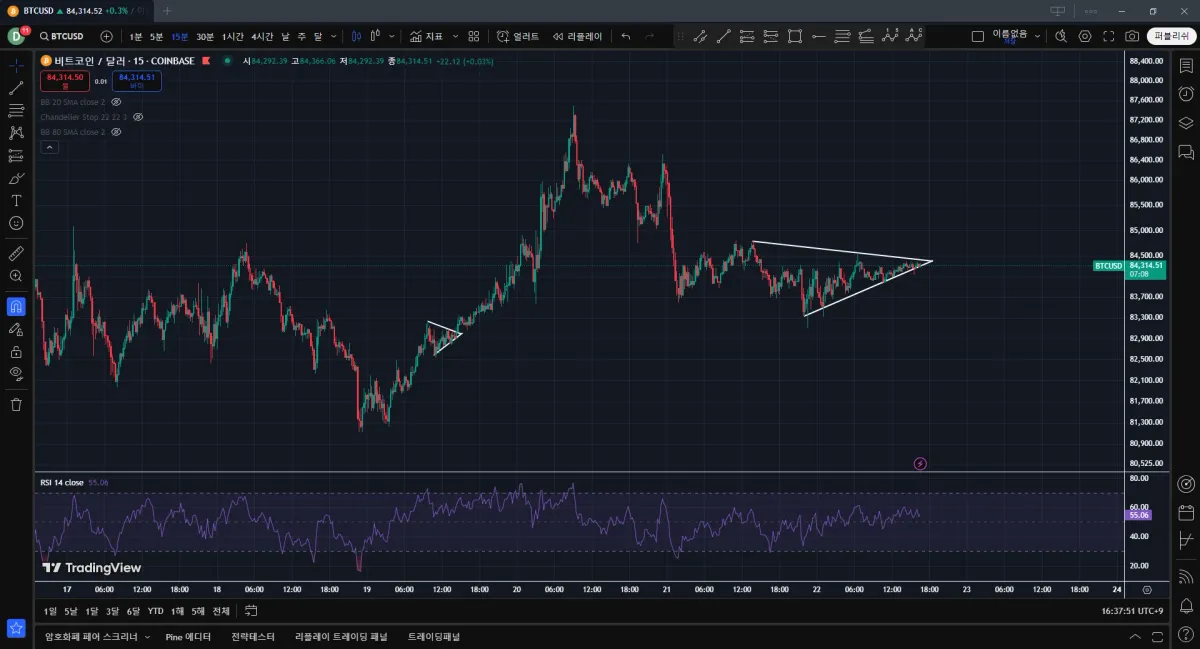Open the alerts alarm clock panel
This screenshot has height=649, width=1200.
click(1186, 94)
